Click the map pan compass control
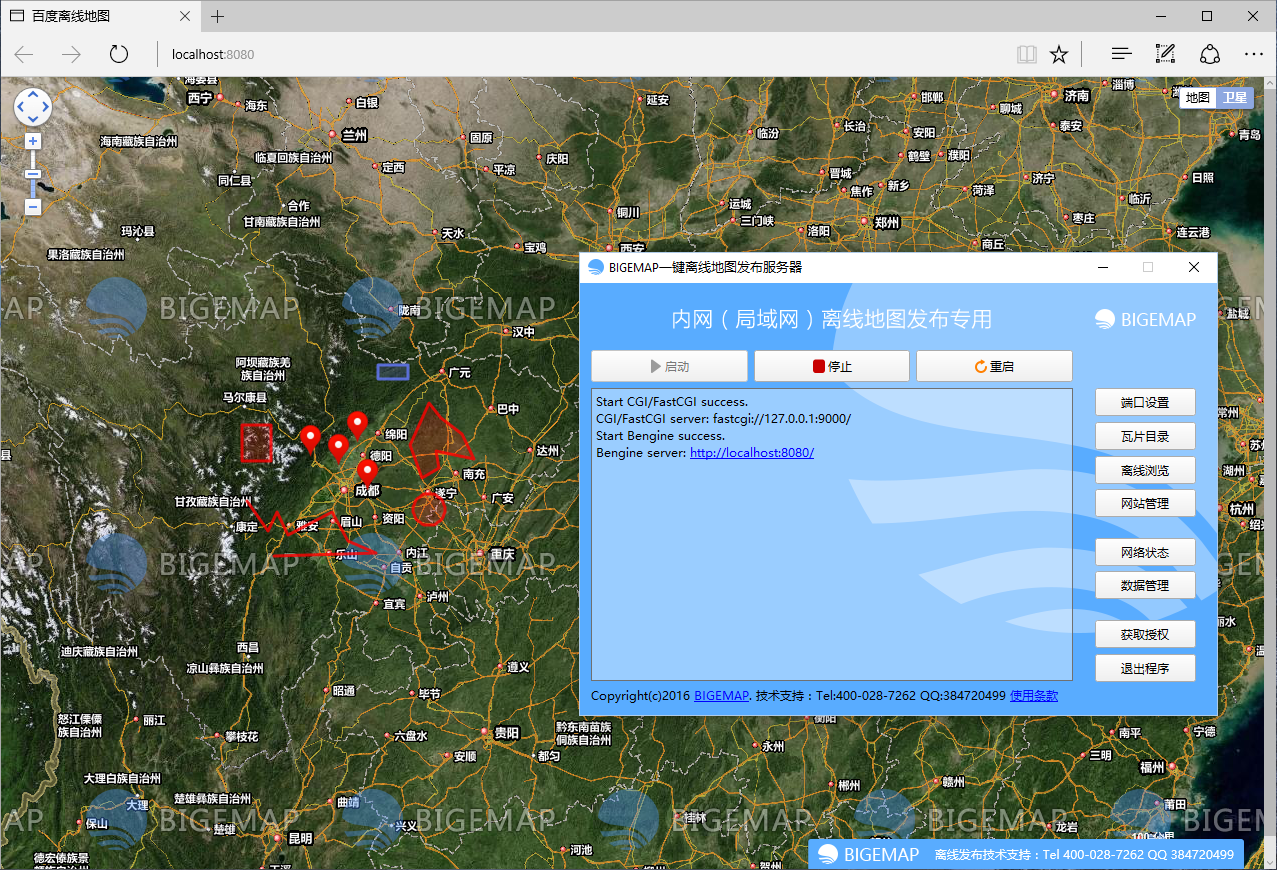The width and height of the screenshot is (1277, 870). (33, 107)
